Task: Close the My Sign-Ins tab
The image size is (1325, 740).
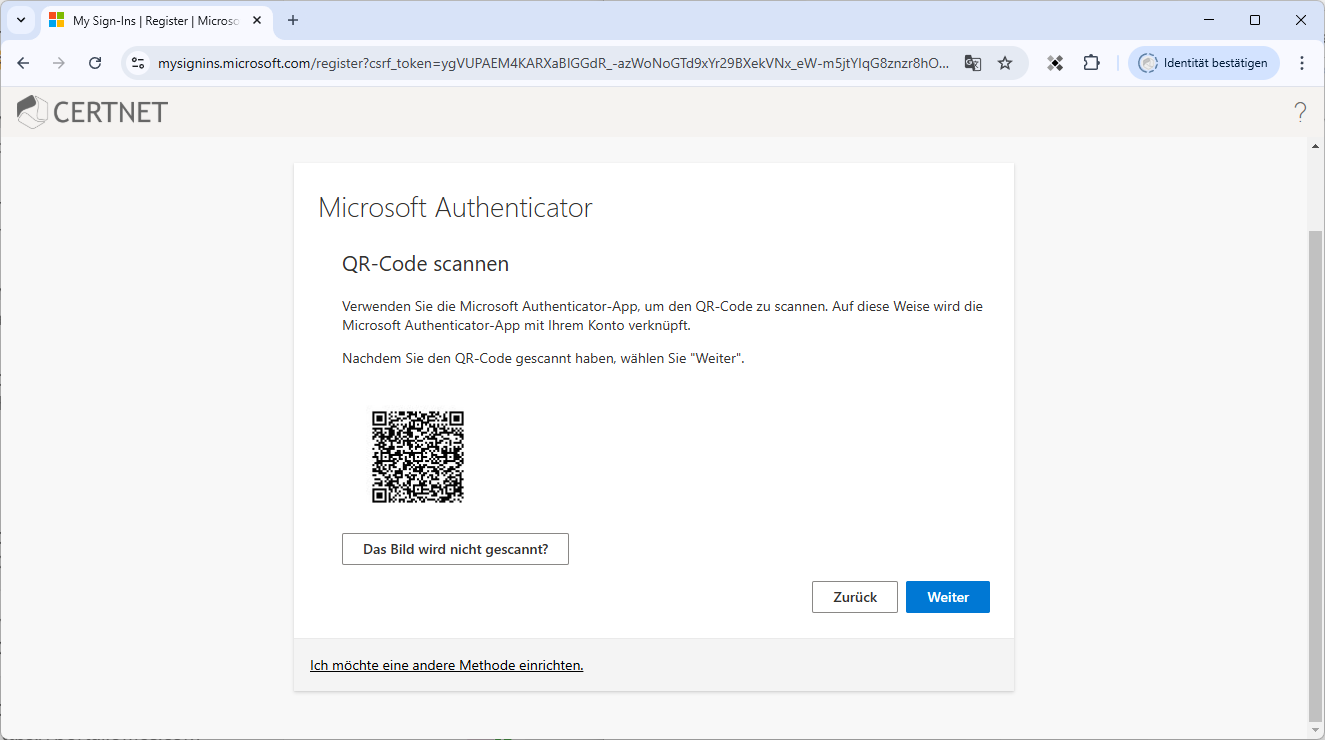Action: point(257,20)
